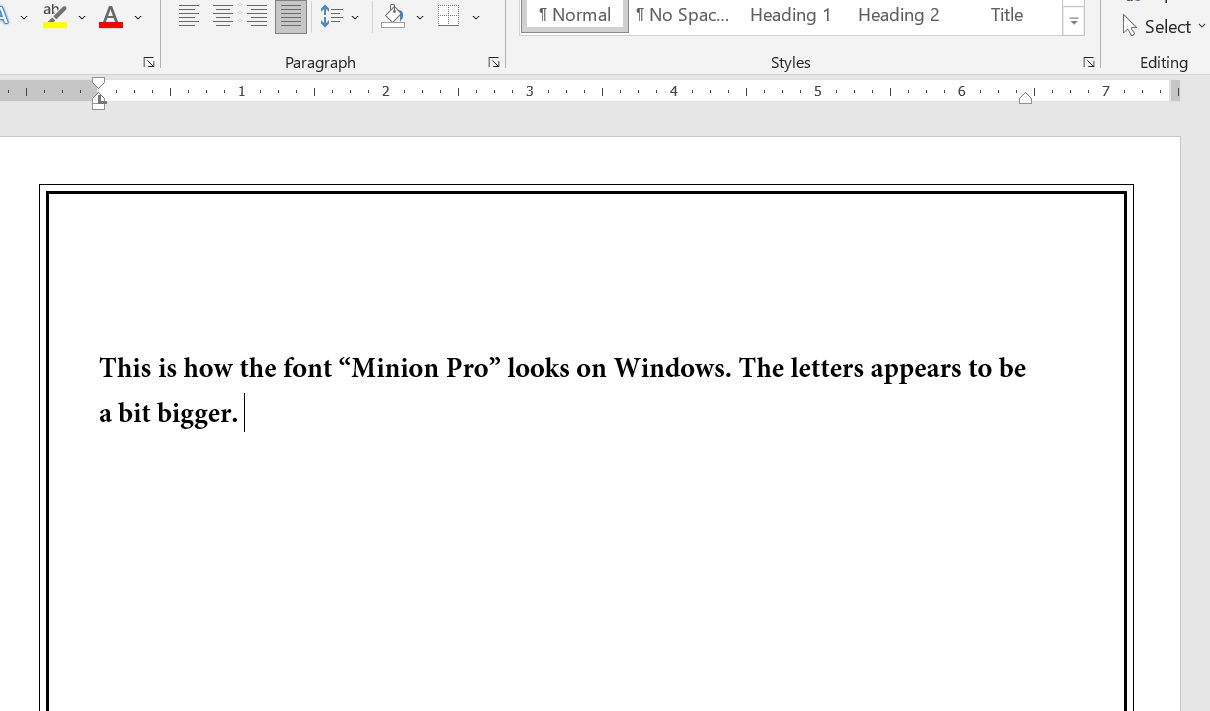The image size is (1210, 711).
Task: Open borders dropdown arrow
Action: pyautogui.click(x=476, y=17)
